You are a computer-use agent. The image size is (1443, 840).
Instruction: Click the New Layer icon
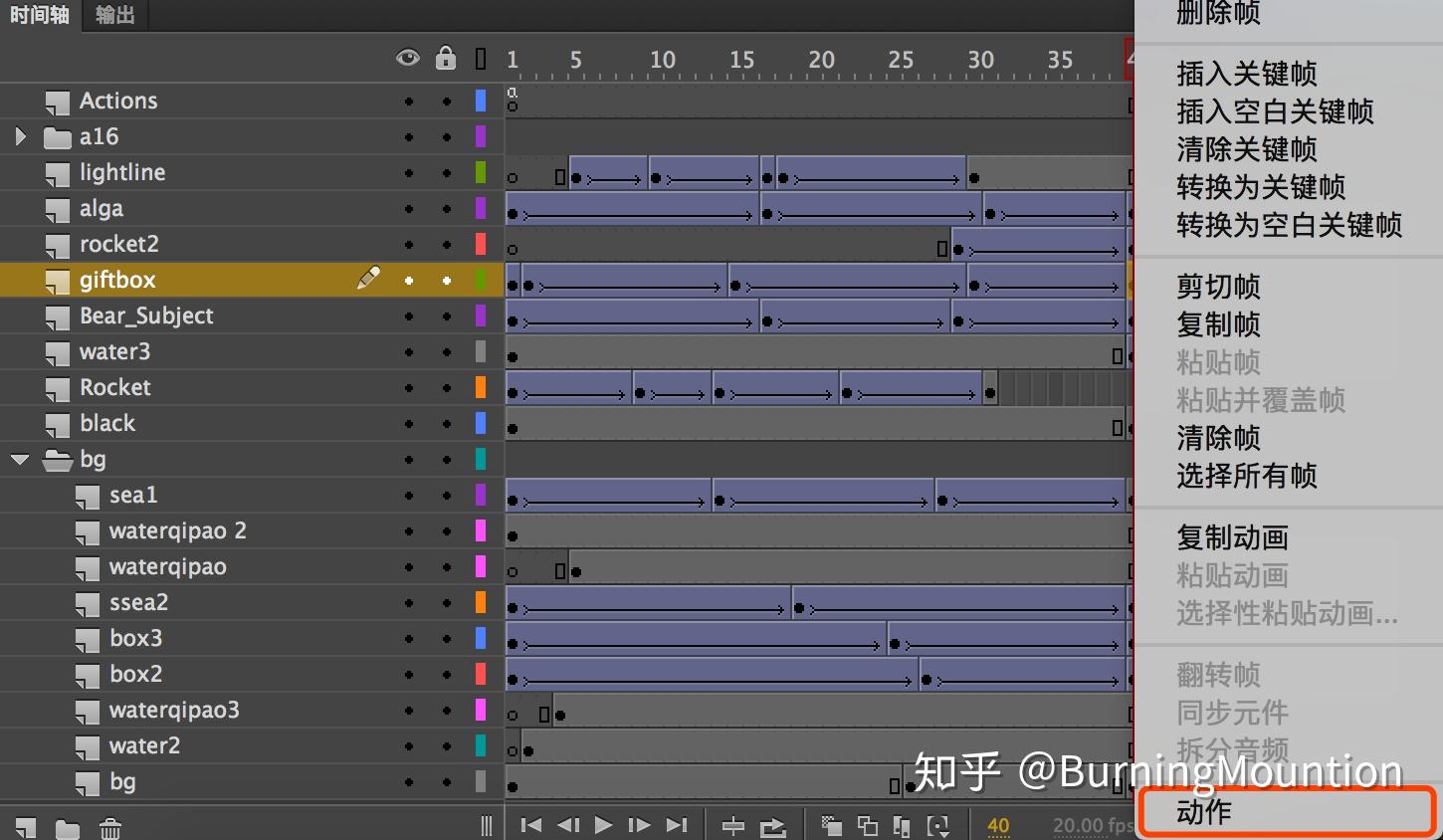coord(25,825)
